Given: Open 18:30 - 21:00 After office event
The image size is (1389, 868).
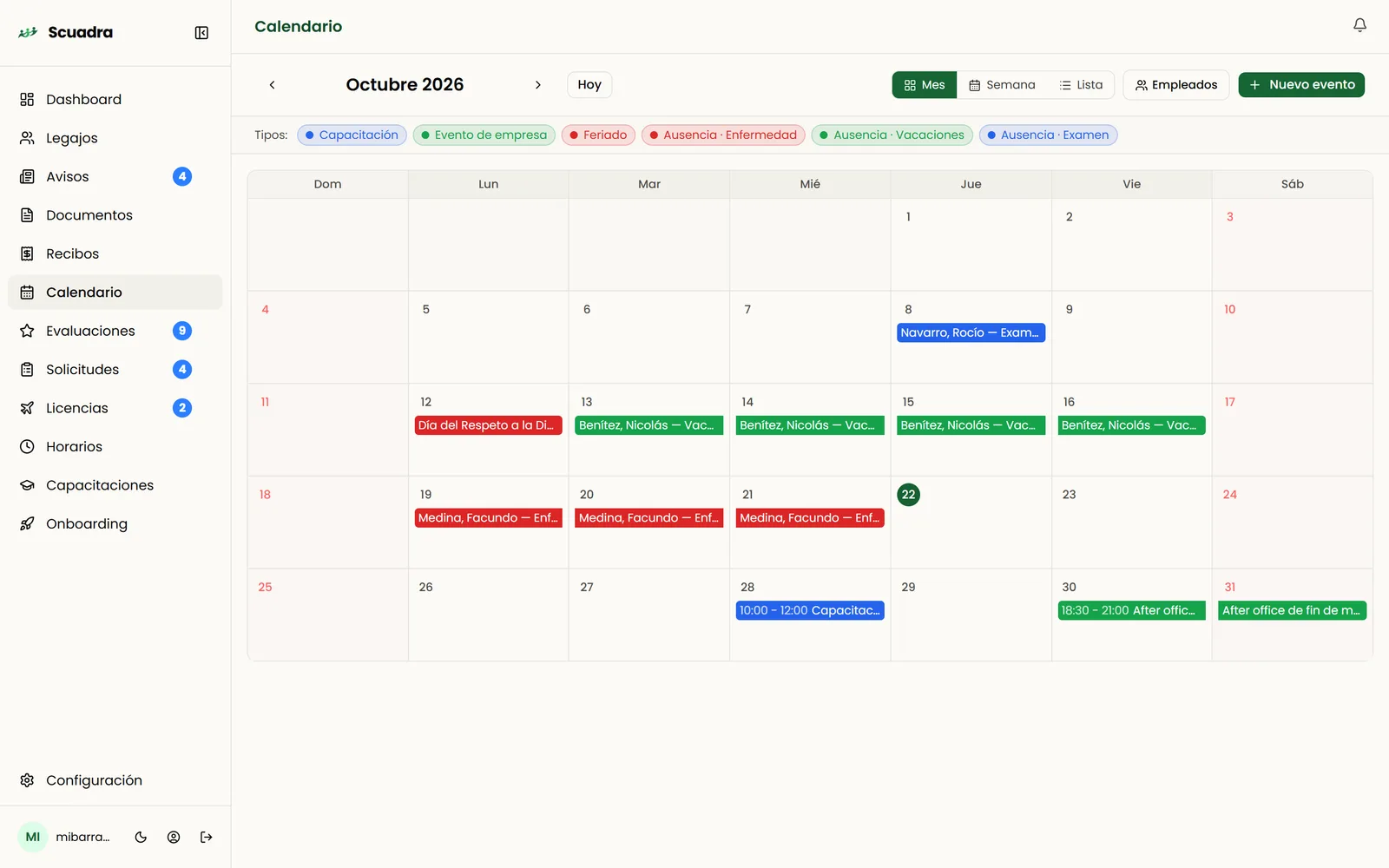Looking at the screenshot, I should pyautogui.click(x=1131, y=611).
